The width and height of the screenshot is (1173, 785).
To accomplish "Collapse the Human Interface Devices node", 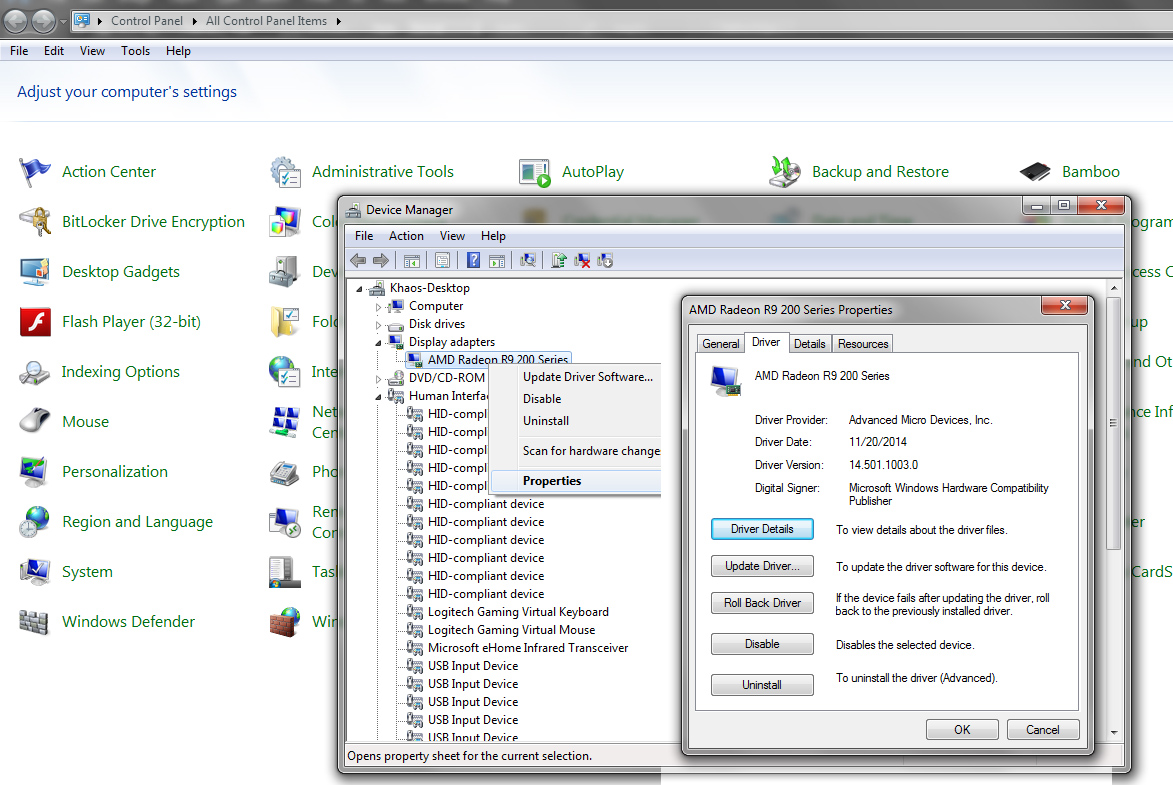I will pyautogui.click(x=378, y=397).
